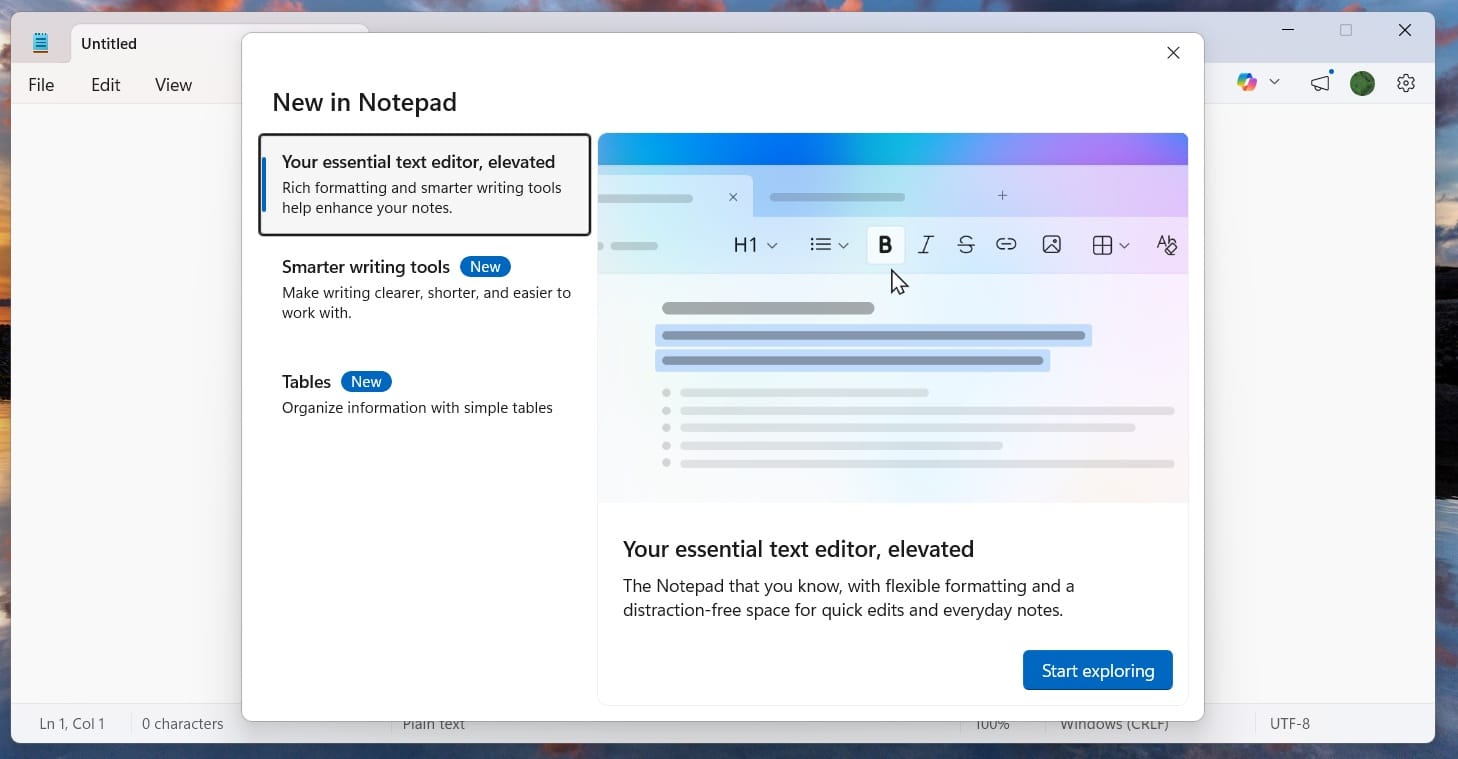1458x759 pixels.
Task: Click the user account avatar
Action: (1362, 83)
